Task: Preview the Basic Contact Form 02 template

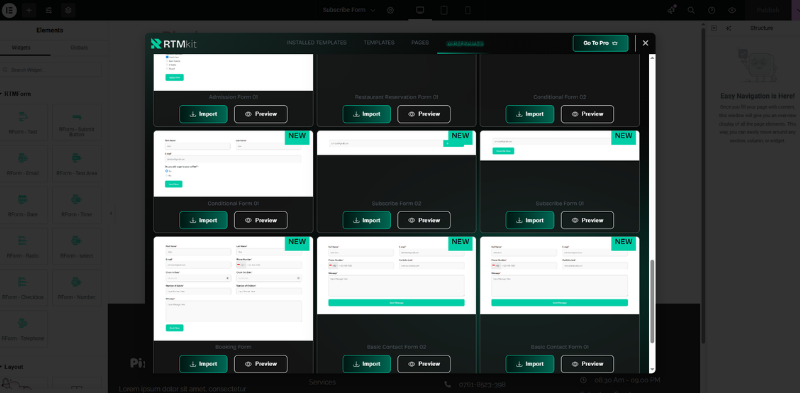Action: 424,364
